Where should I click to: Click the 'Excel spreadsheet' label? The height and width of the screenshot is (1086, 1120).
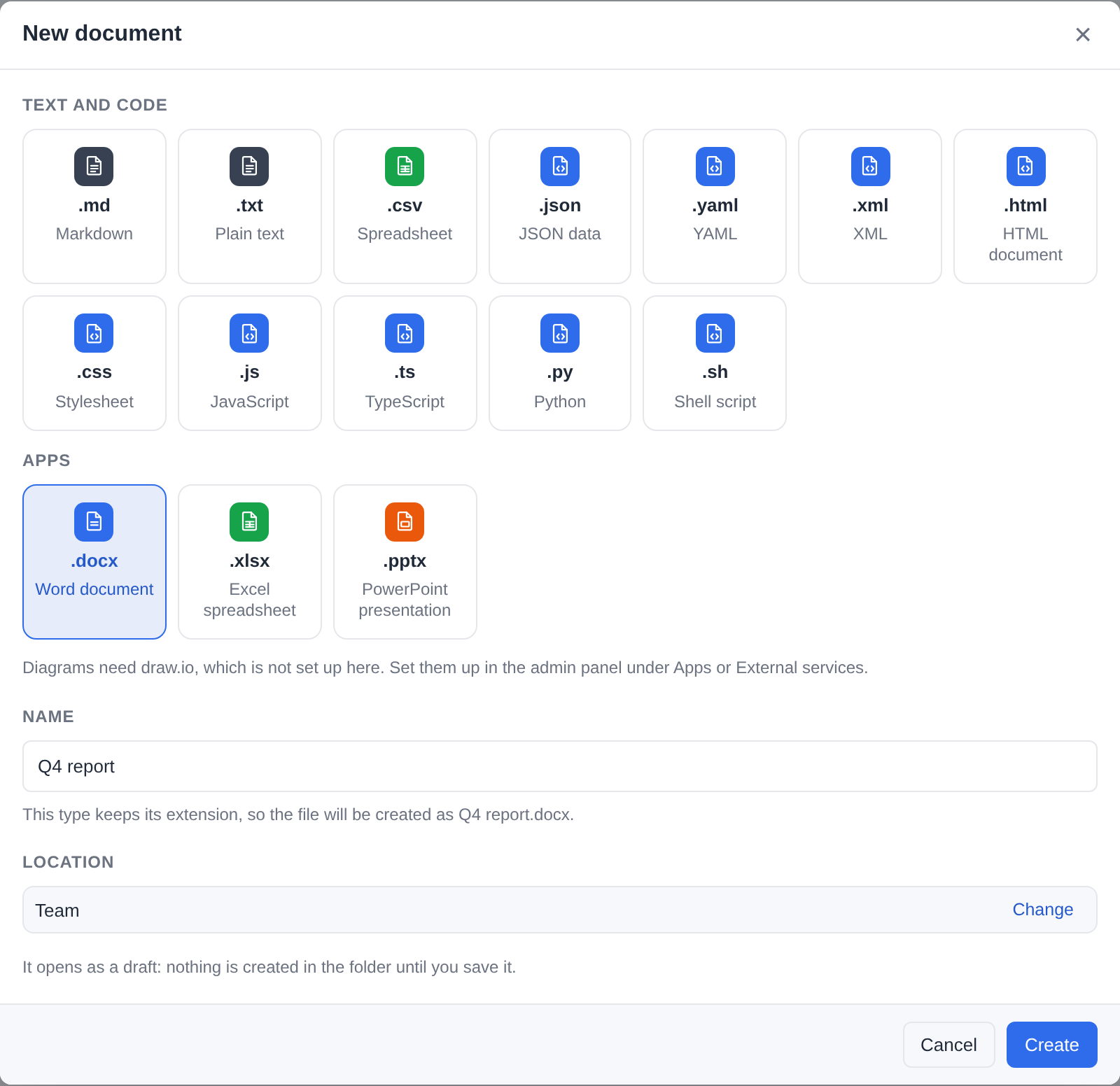click(x=249, y=600)
